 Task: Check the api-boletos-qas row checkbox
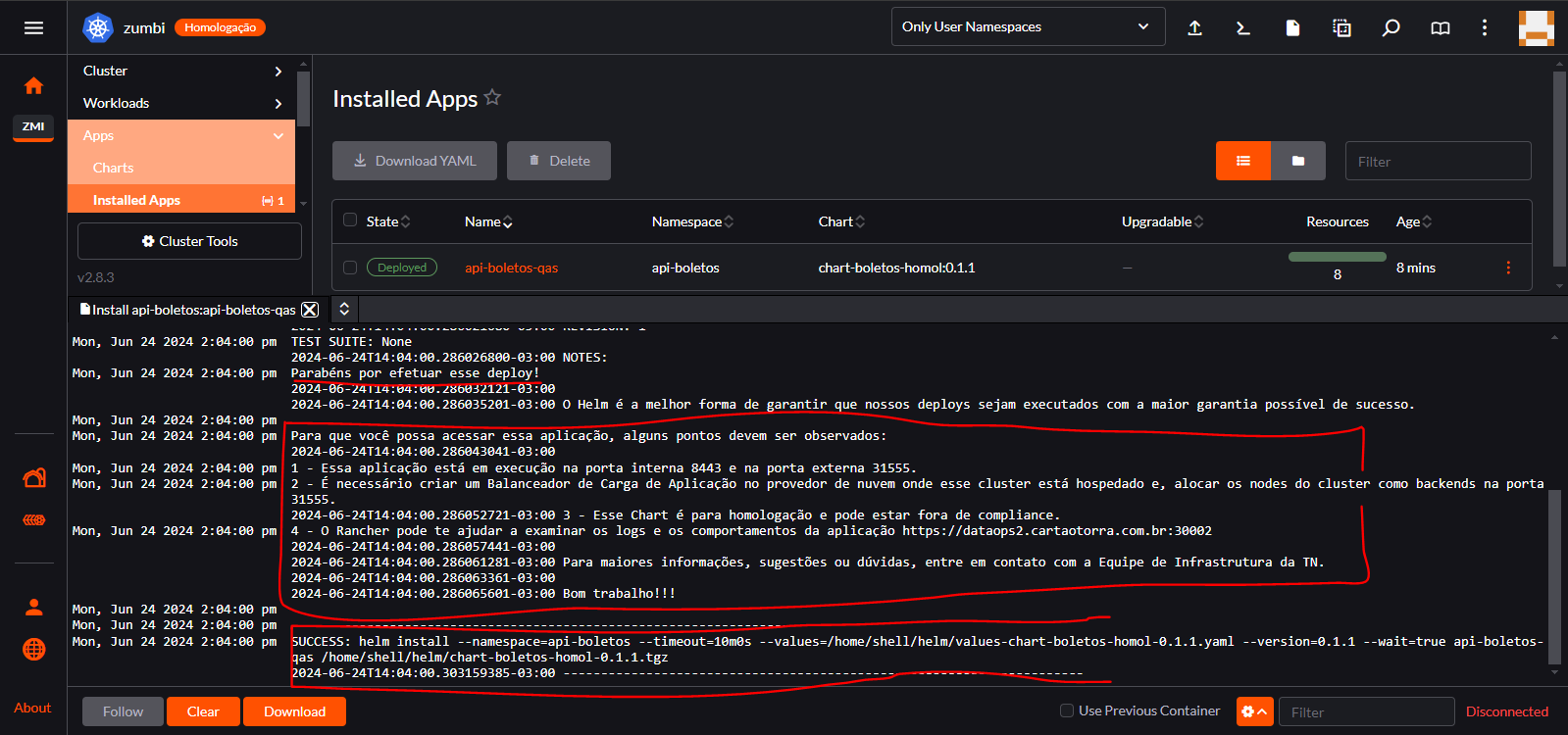coord(350,268)
